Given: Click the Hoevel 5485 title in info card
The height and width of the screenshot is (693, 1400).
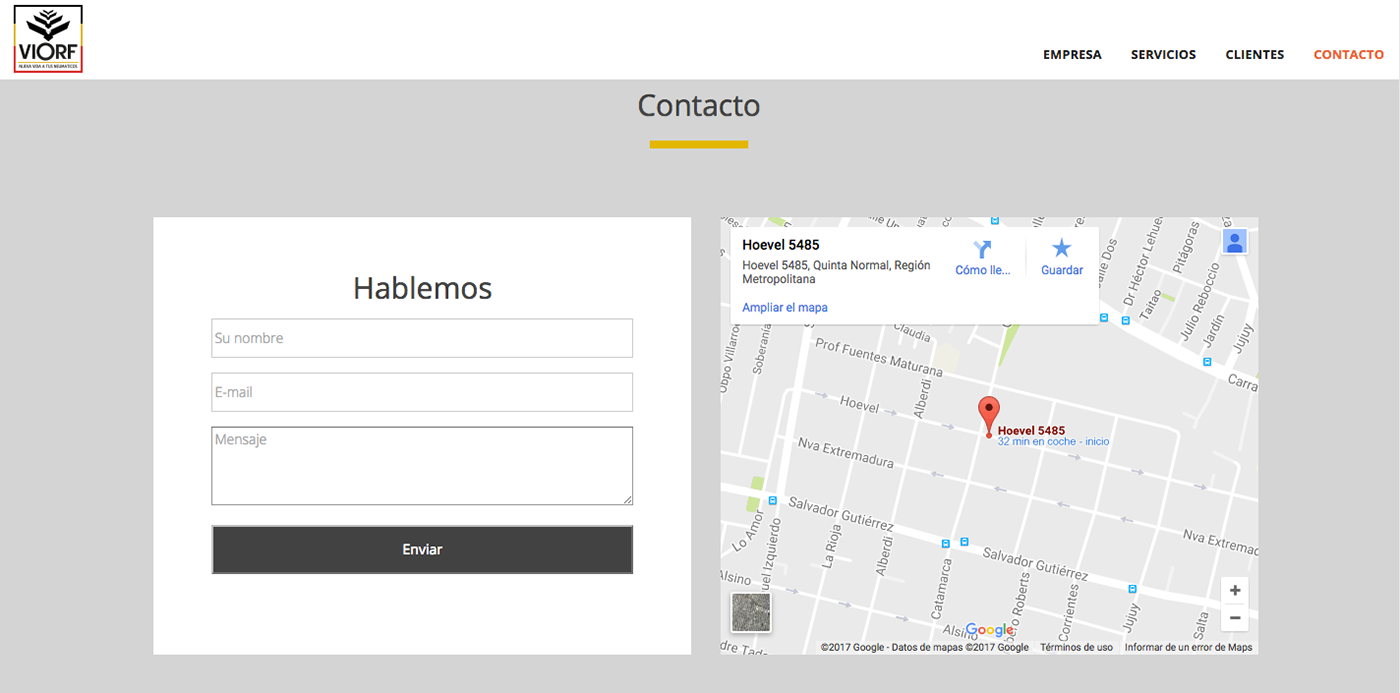Looking at the screenshot, I should (781, 245).
